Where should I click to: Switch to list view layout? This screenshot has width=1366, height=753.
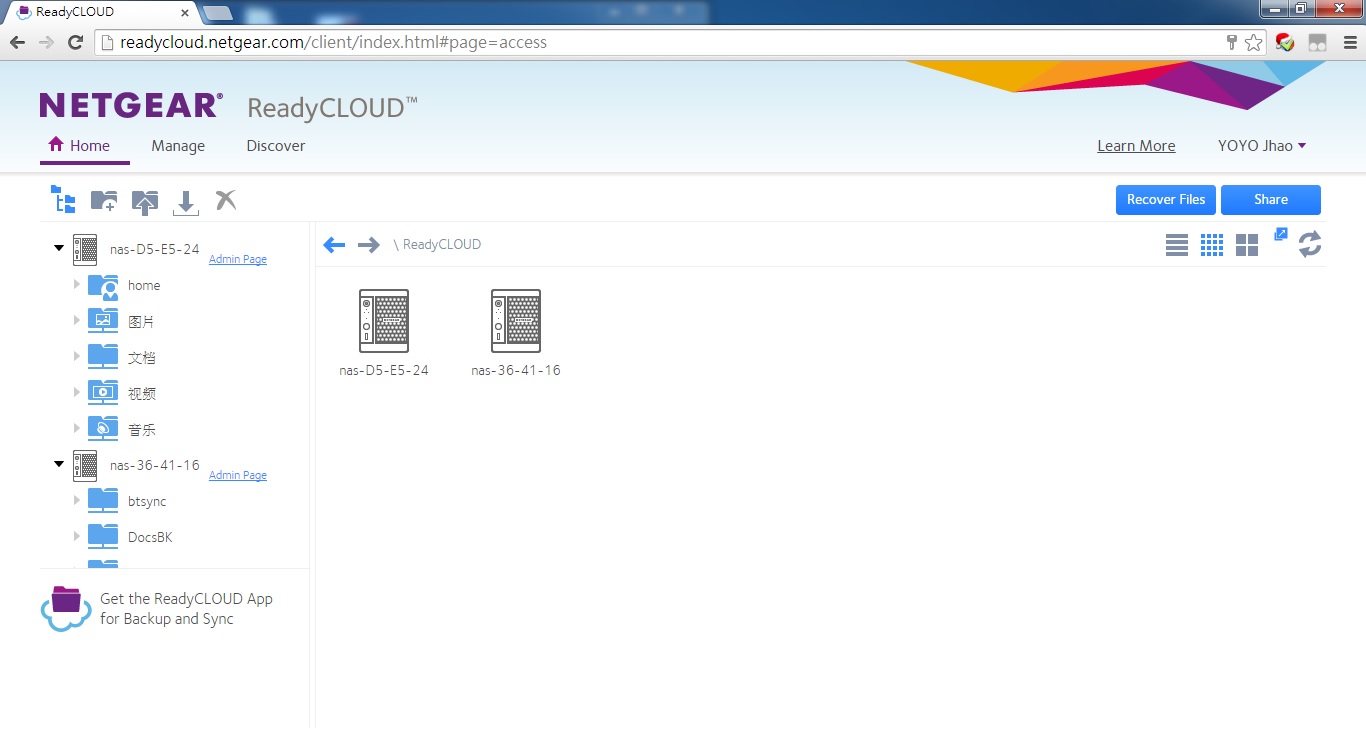pyautogui.click(x=1177, y=245)
